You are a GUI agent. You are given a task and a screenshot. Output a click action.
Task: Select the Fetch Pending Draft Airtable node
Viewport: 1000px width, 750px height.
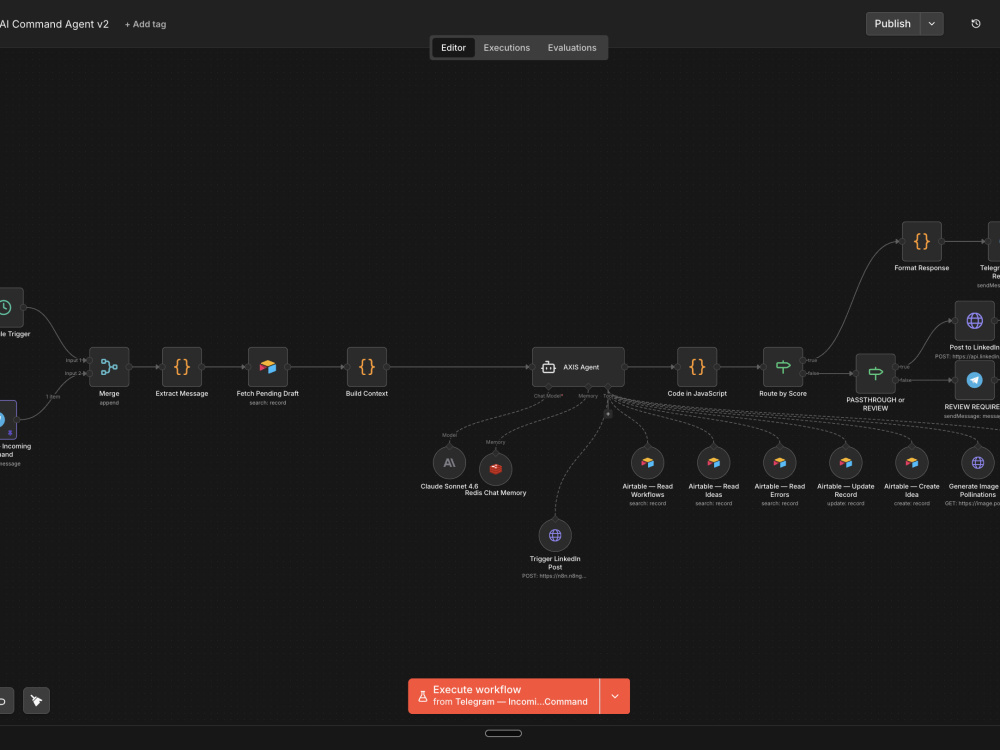pyautogui.click(x=268, y=367)
